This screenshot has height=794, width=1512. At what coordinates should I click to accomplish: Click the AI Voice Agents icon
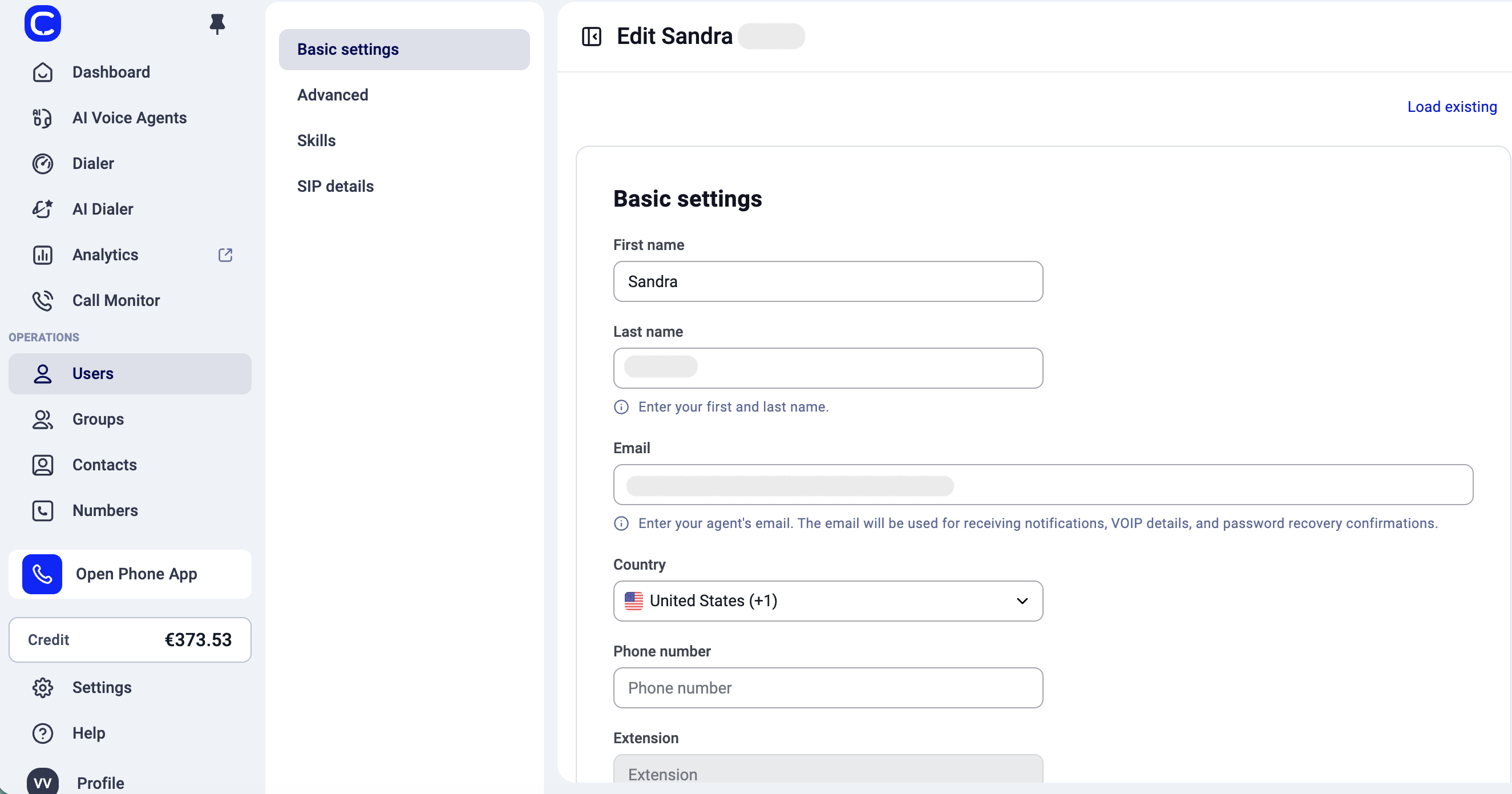coord(42,118)
